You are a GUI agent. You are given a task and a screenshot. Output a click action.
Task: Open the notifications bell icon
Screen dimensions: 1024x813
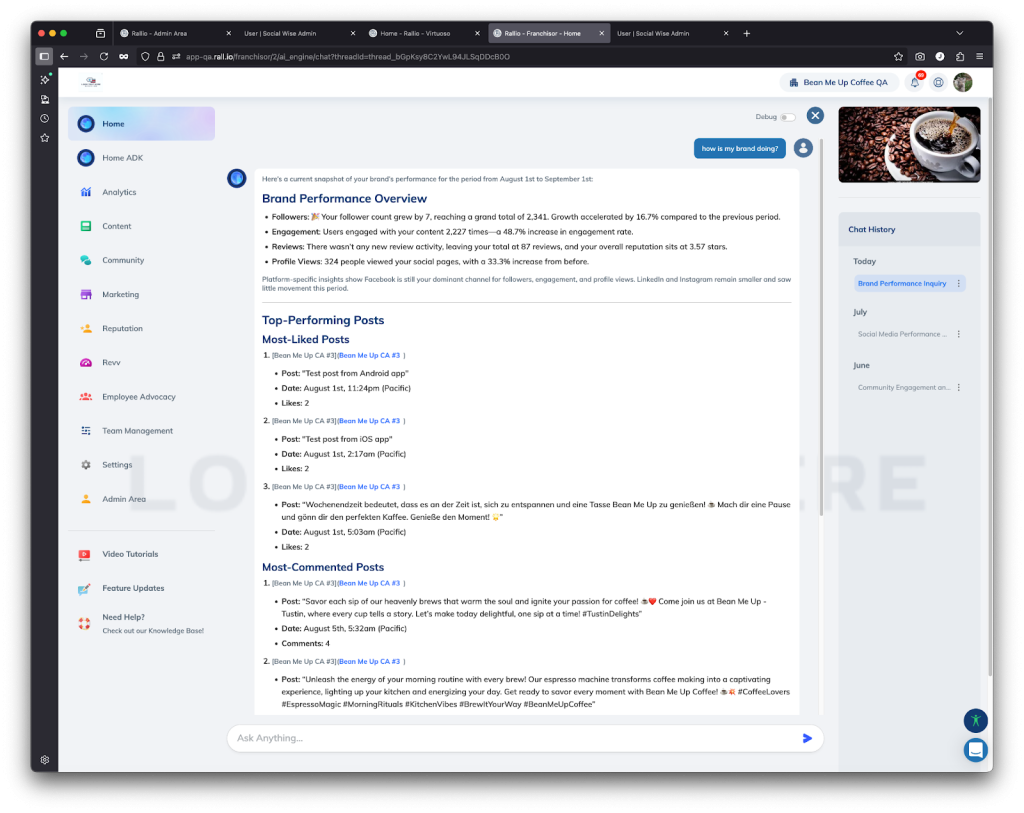tap(913, 82)
